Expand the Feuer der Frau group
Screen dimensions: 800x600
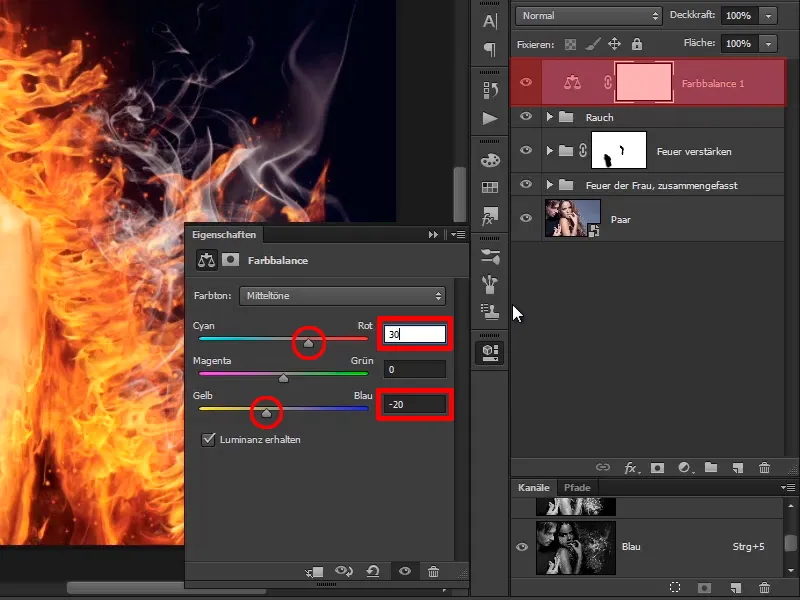549,185
